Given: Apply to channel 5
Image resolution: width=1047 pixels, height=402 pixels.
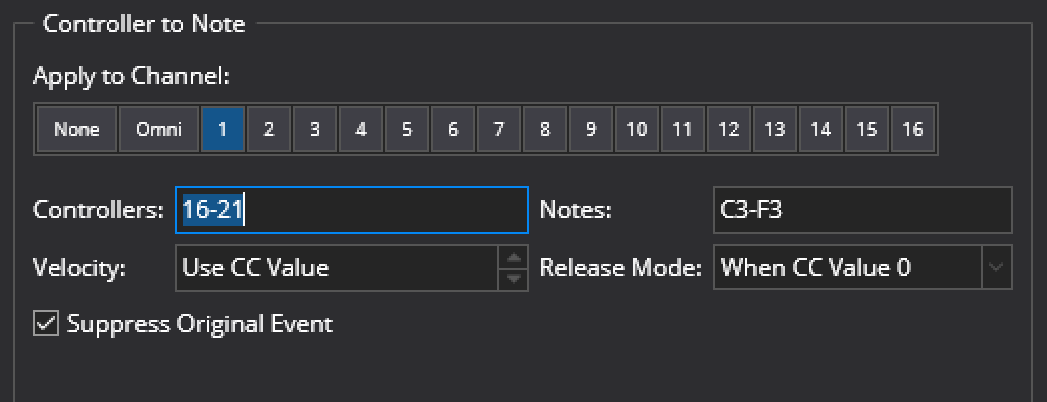Looking at the screenshot, I should click(407, 129).
